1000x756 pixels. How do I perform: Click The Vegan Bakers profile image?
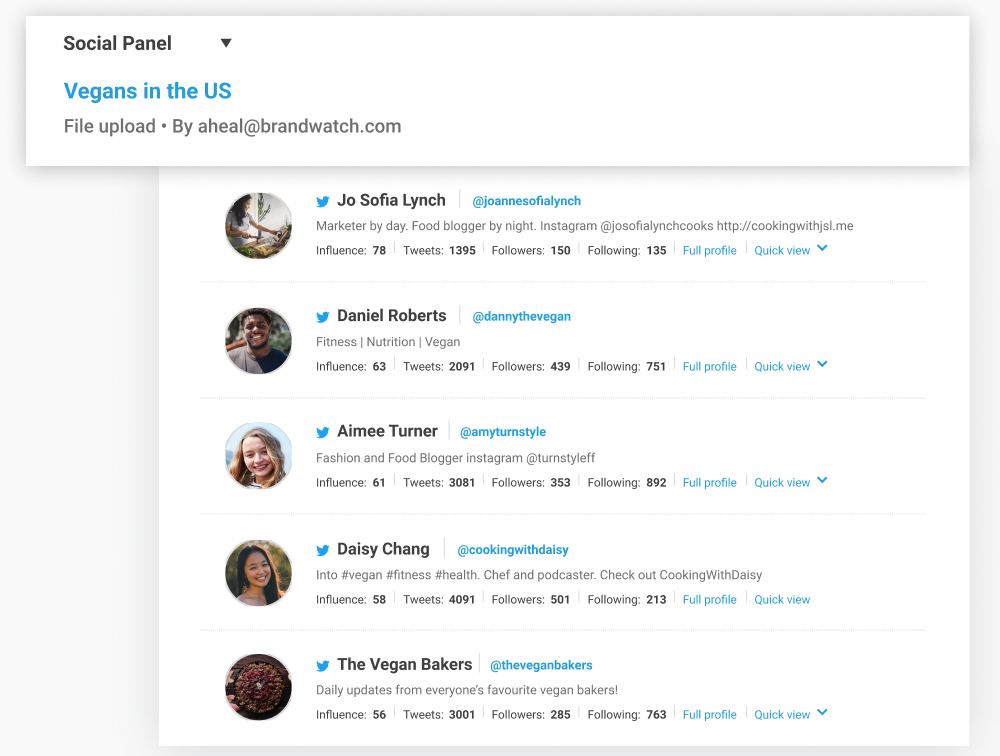(x=259, y=687)
